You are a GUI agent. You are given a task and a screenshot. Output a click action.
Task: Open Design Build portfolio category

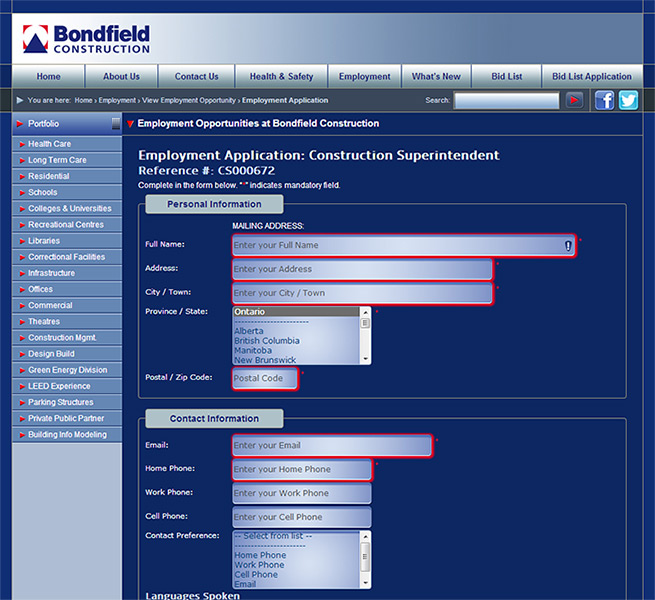67,354
